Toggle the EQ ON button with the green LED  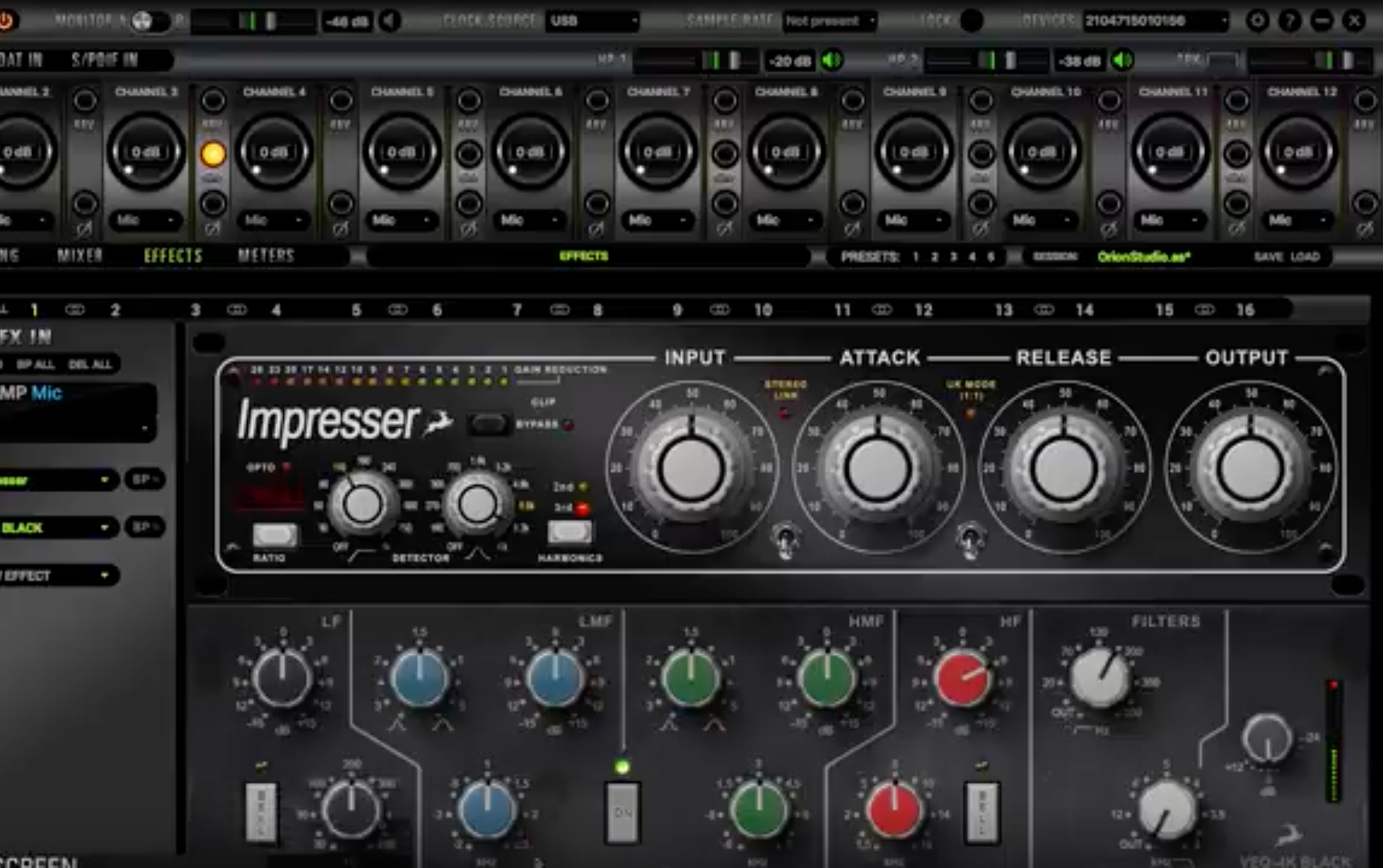tap(623, 812)
